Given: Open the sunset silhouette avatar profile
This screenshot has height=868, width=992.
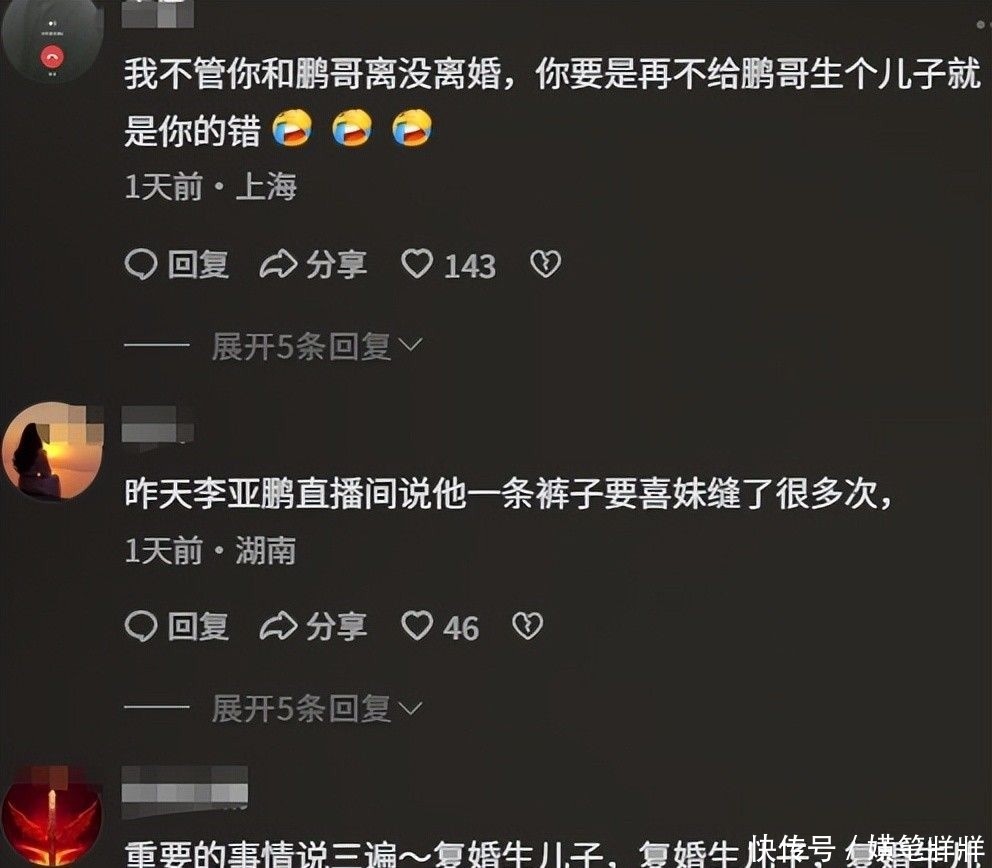Looking at the screenshot, I should pyautogui.click(x=53, y=450).
